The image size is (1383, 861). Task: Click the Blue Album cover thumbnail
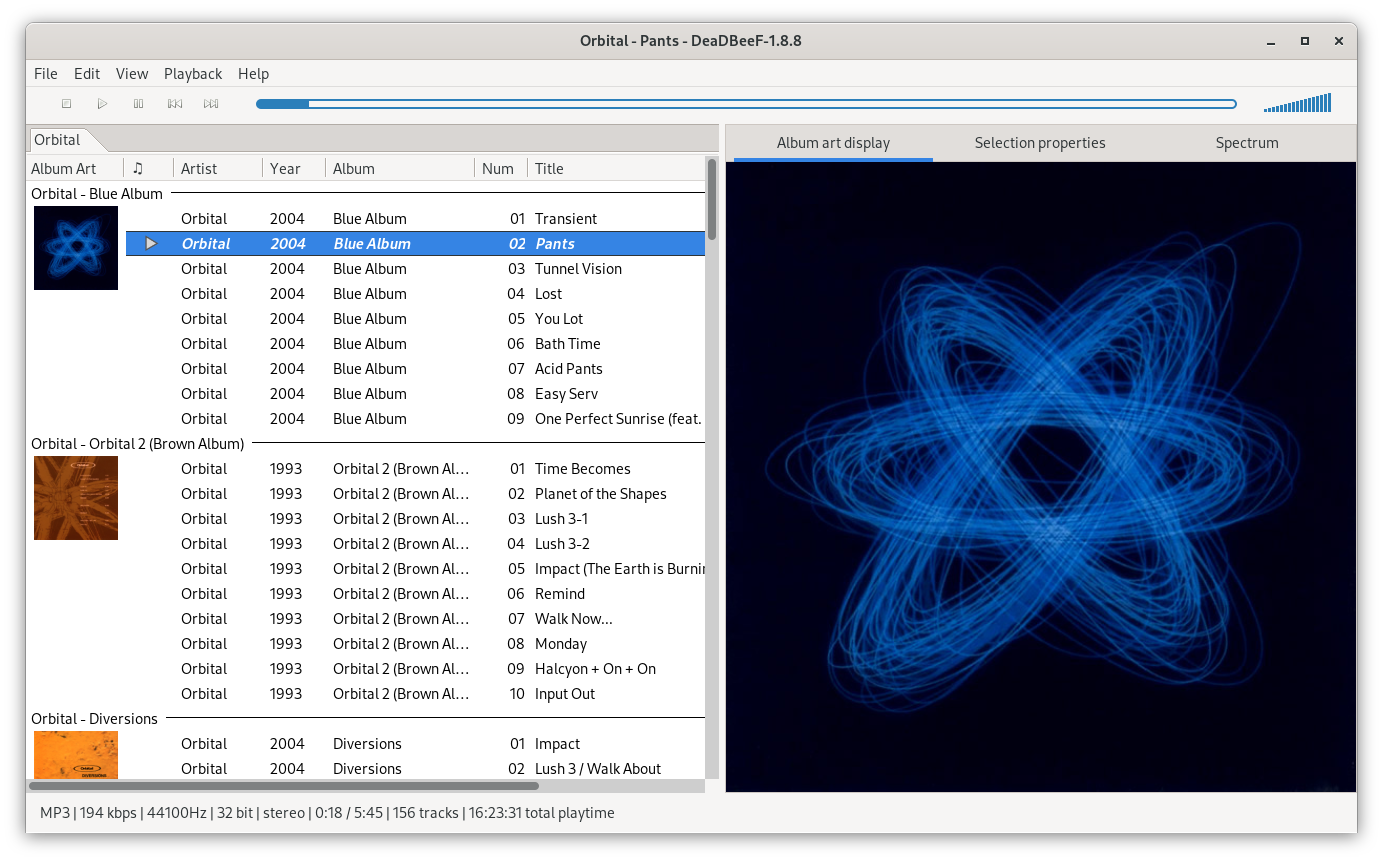tap(75, 247)
